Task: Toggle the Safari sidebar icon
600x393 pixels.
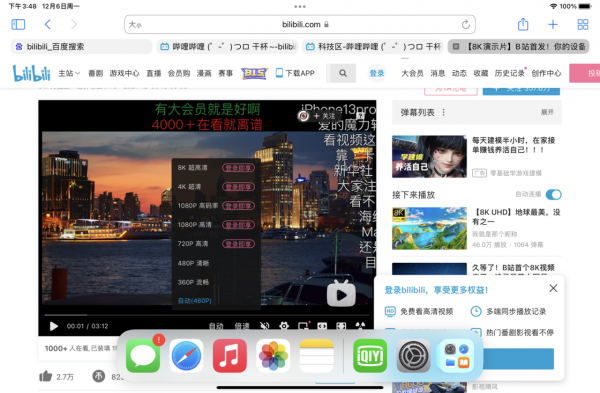Action: [18, 24]
